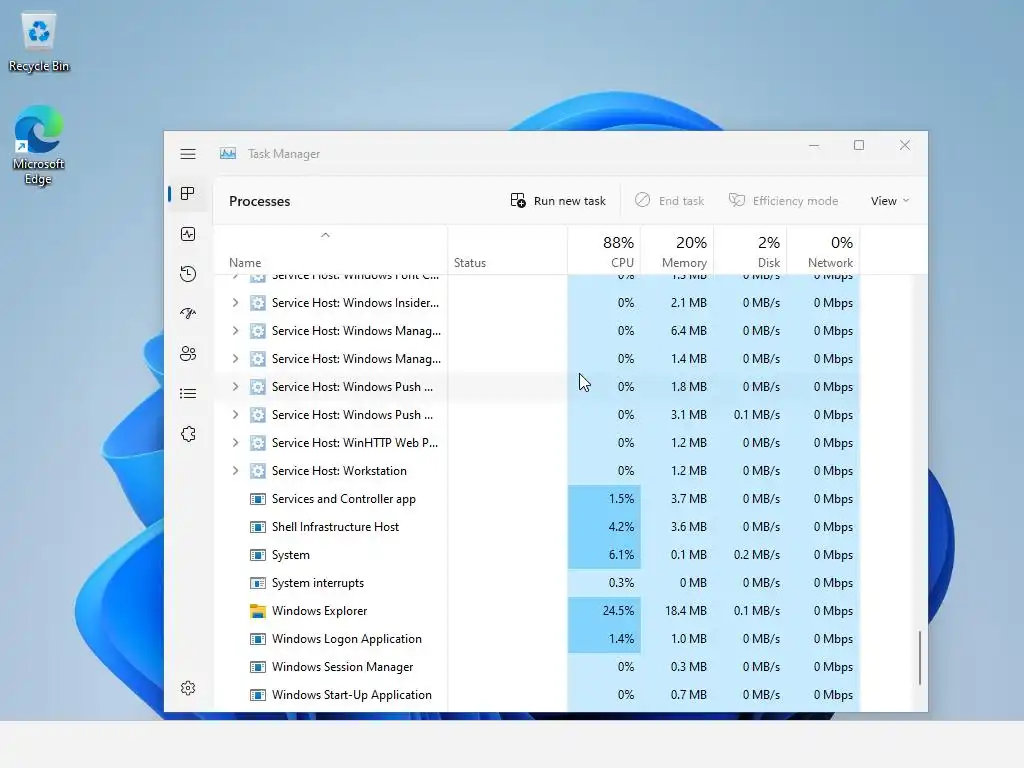Viewport: 1024px width, 768px height.
Task: Open the View dropdown menu
Action: coord(890,201)
